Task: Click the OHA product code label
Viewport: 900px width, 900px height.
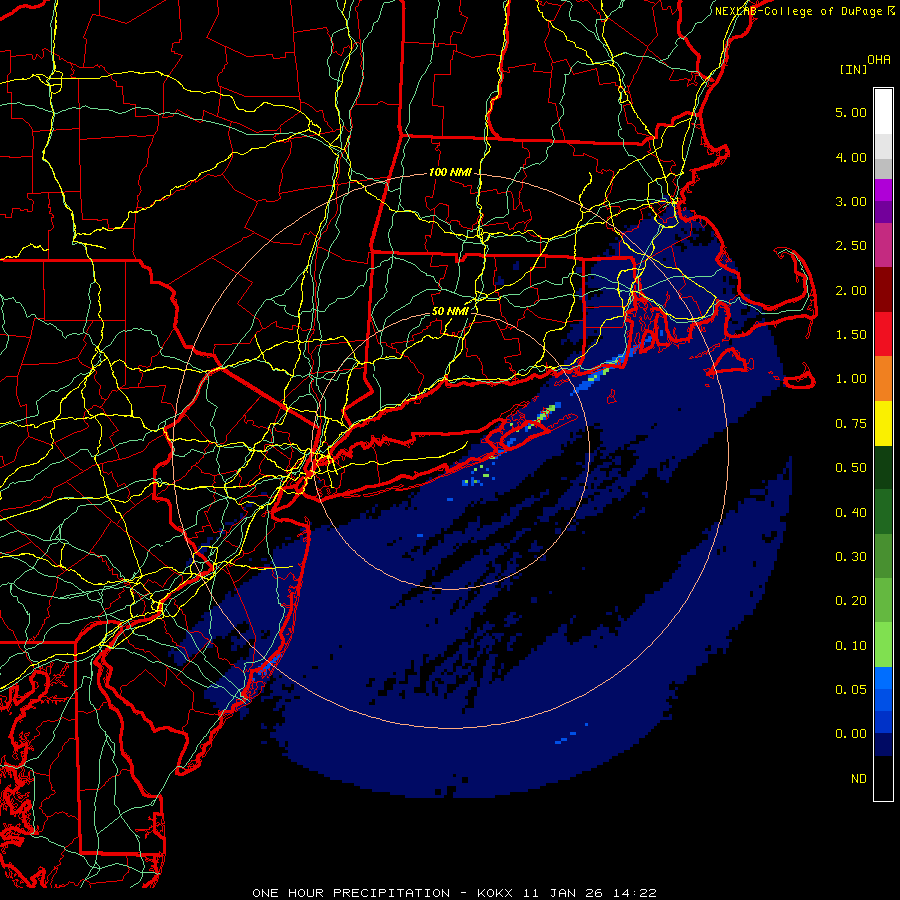Action: point(879,60)
